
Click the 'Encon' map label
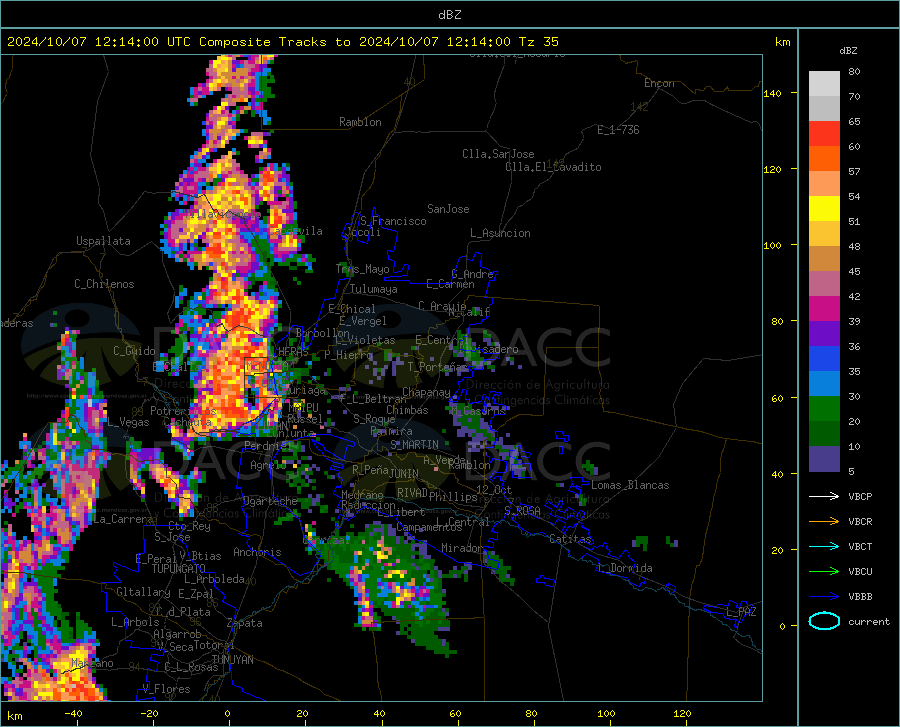coord(659,83)
